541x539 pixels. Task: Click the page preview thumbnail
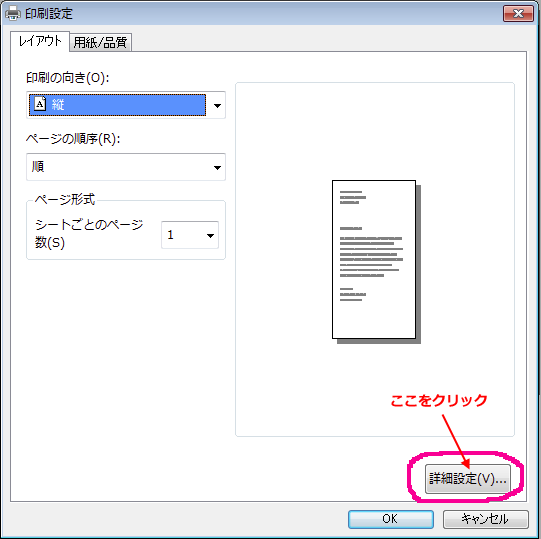[x=376, y=262]
